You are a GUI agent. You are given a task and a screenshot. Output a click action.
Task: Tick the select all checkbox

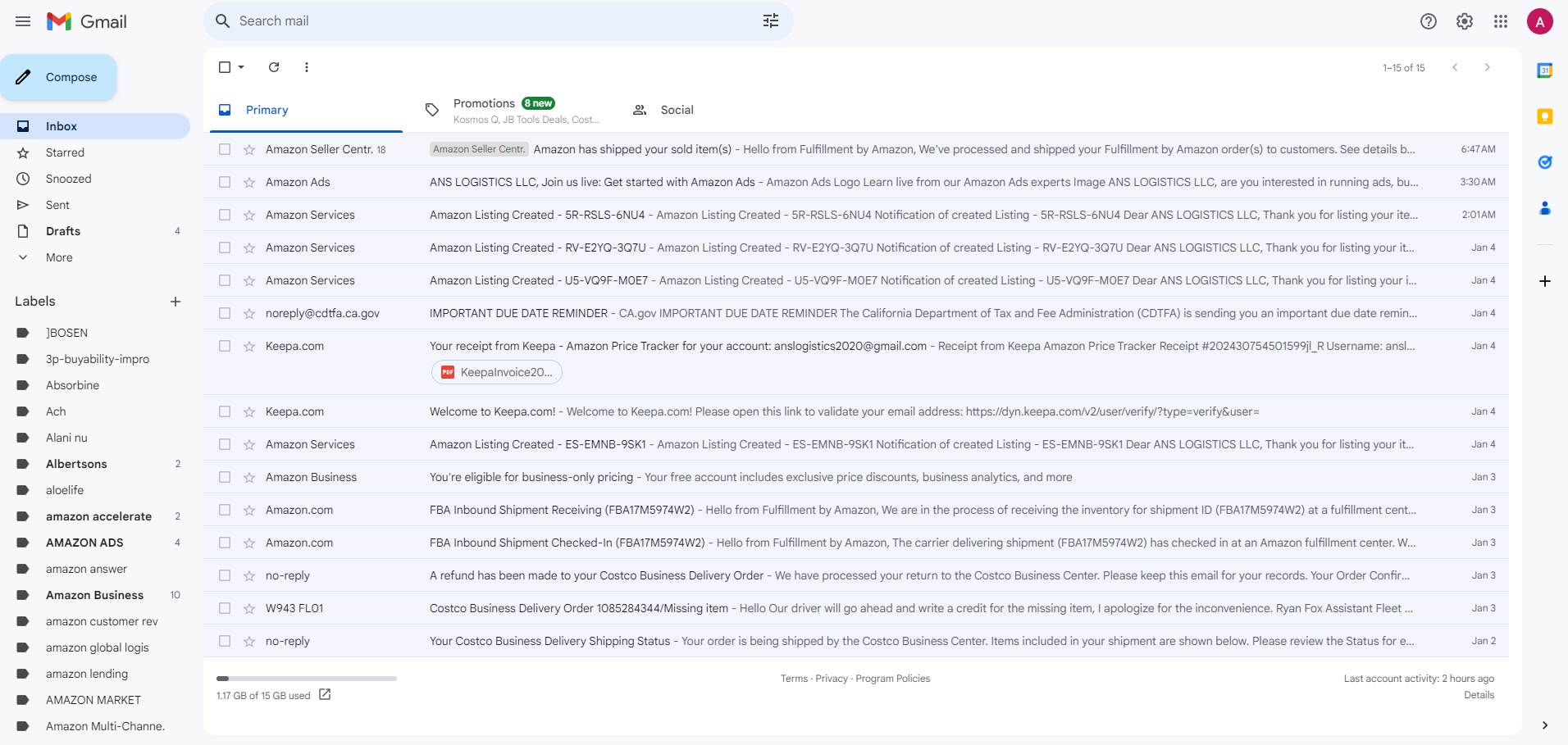[225, 67]
